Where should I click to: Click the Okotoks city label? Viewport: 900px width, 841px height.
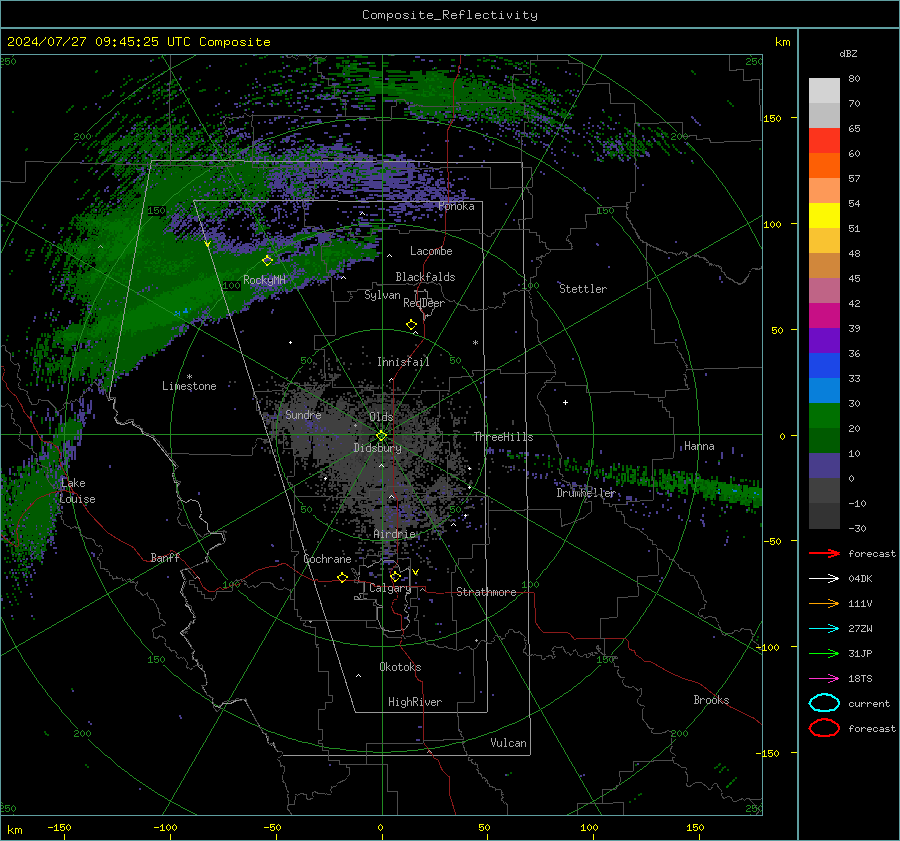coord(400,667)
